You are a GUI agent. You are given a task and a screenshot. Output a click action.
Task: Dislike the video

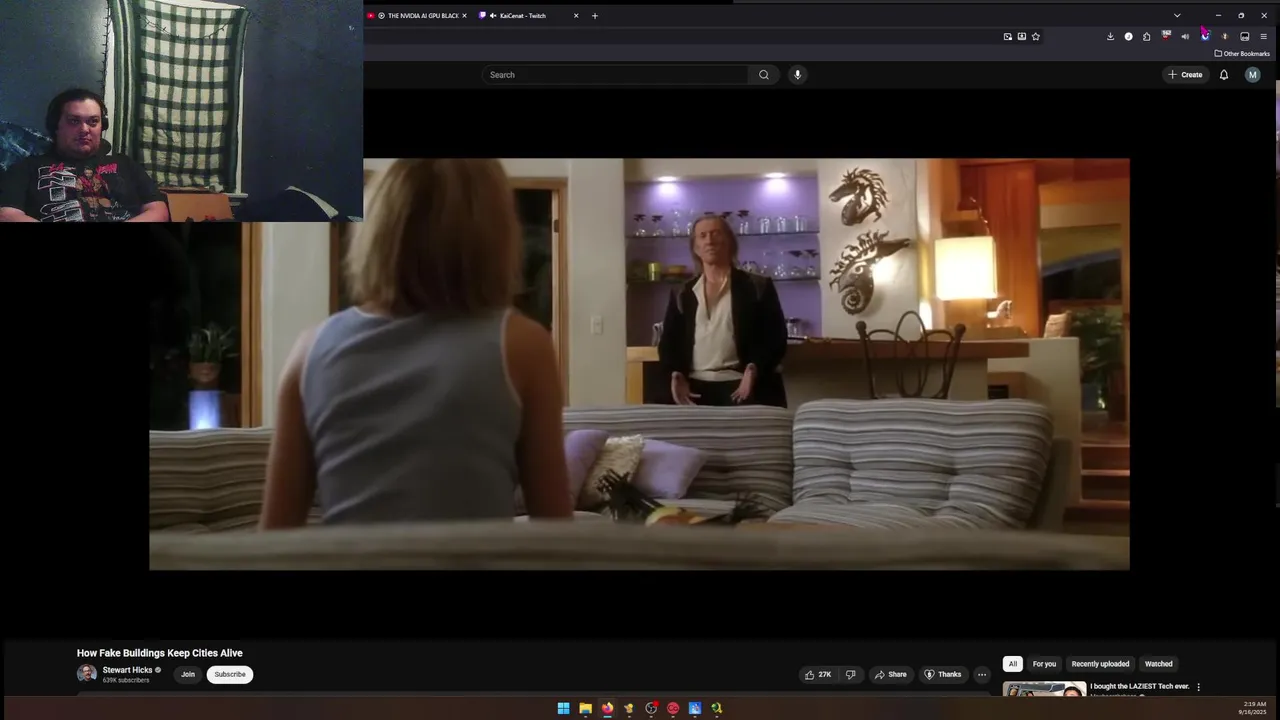point(850,674)
